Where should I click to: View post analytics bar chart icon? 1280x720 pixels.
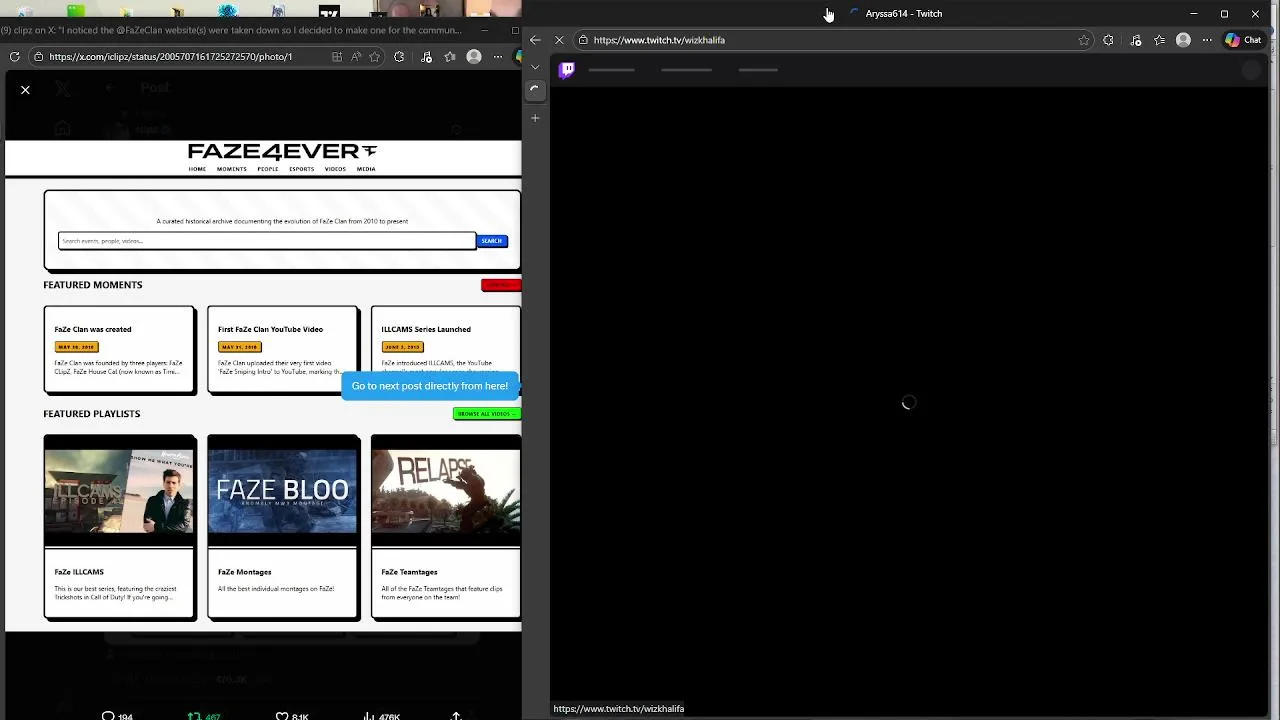click(369, 716)
